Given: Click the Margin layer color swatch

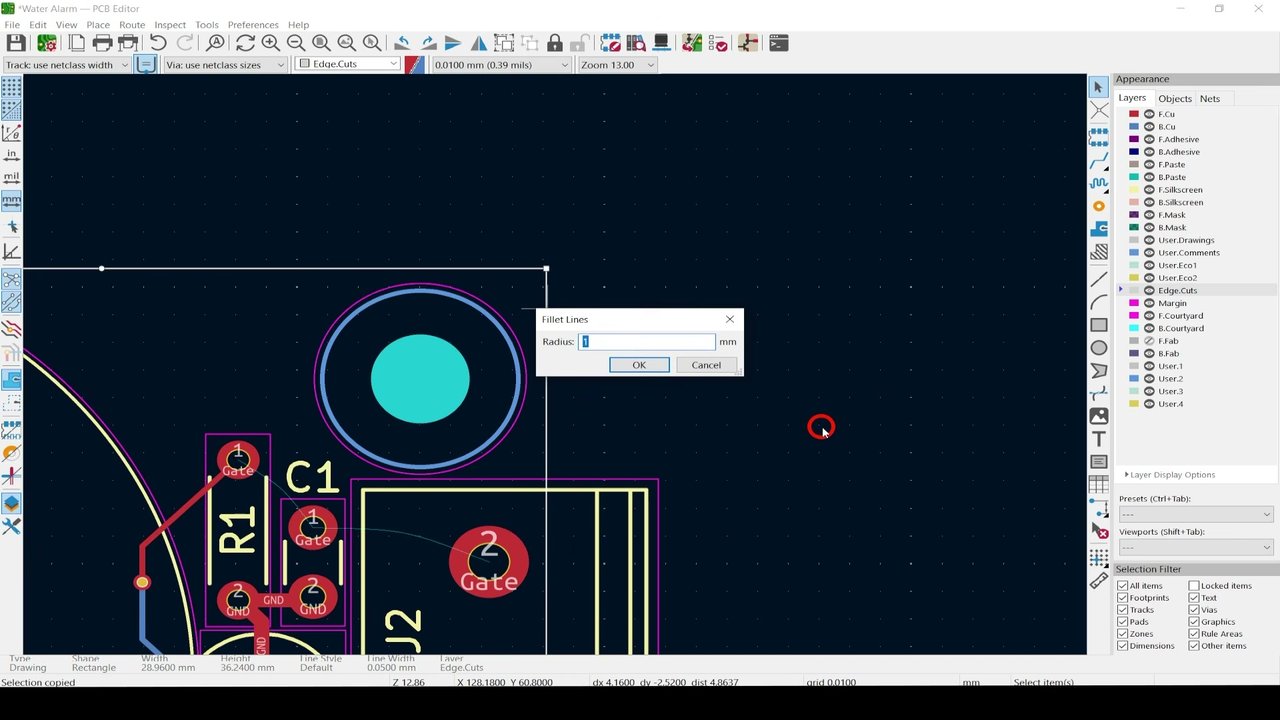Looking at the screenshot, I should [x=1134, y=303].
